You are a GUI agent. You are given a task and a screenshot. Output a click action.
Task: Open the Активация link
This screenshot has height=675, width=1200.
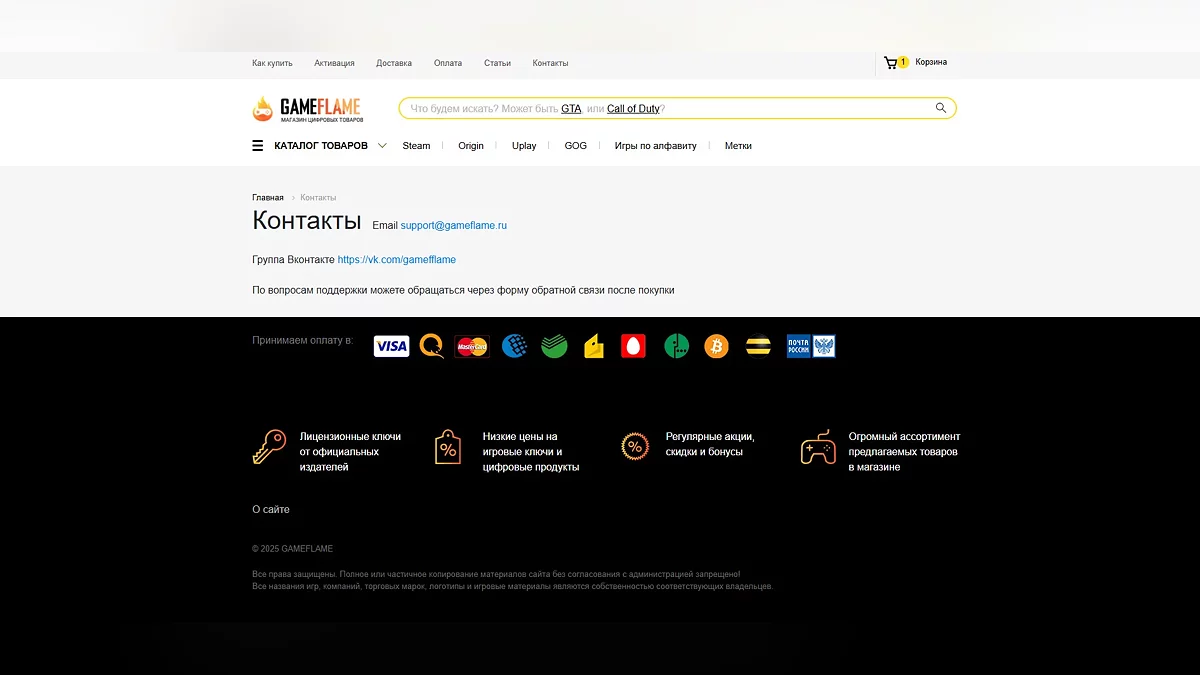334,63
